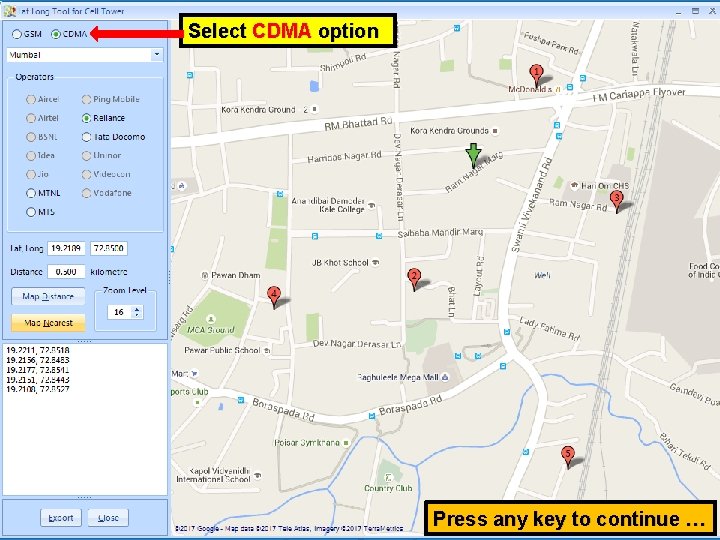Click red map marker number 3
Screen dimensions: 720x540
point(616,201)
